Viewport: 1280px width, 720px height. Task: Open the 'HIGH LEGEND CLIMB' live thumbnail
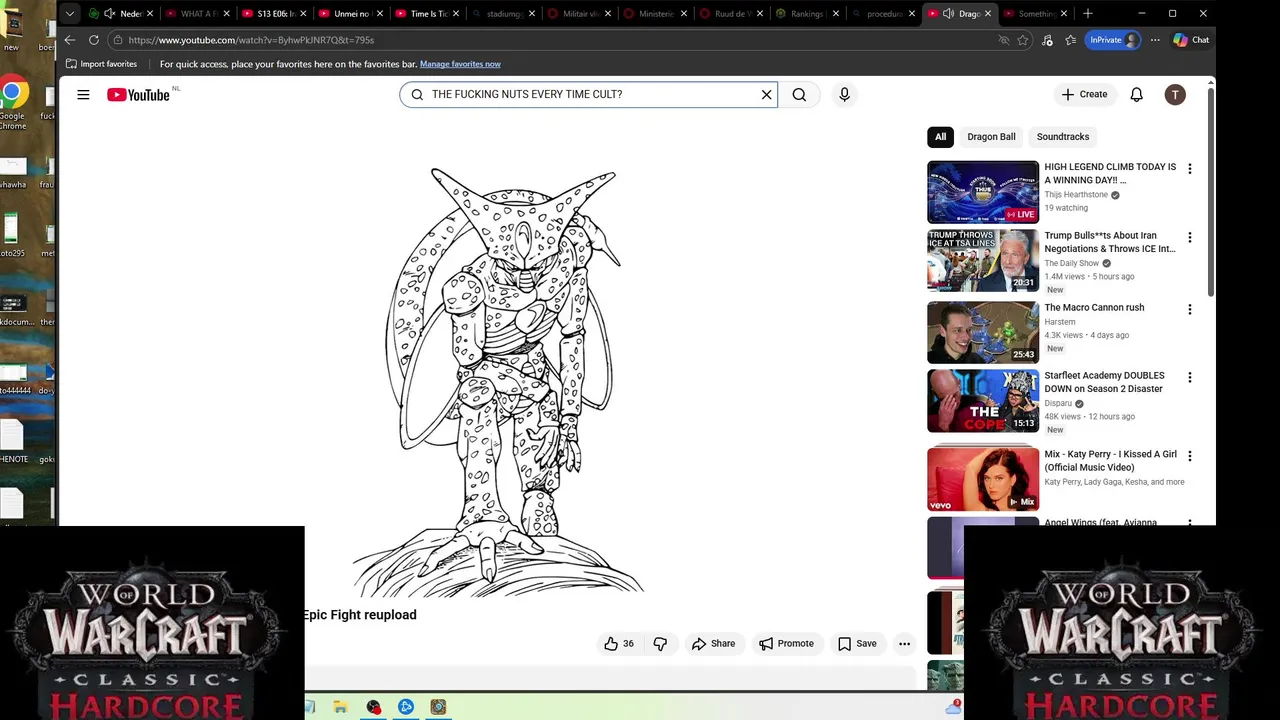coord(983,192)
